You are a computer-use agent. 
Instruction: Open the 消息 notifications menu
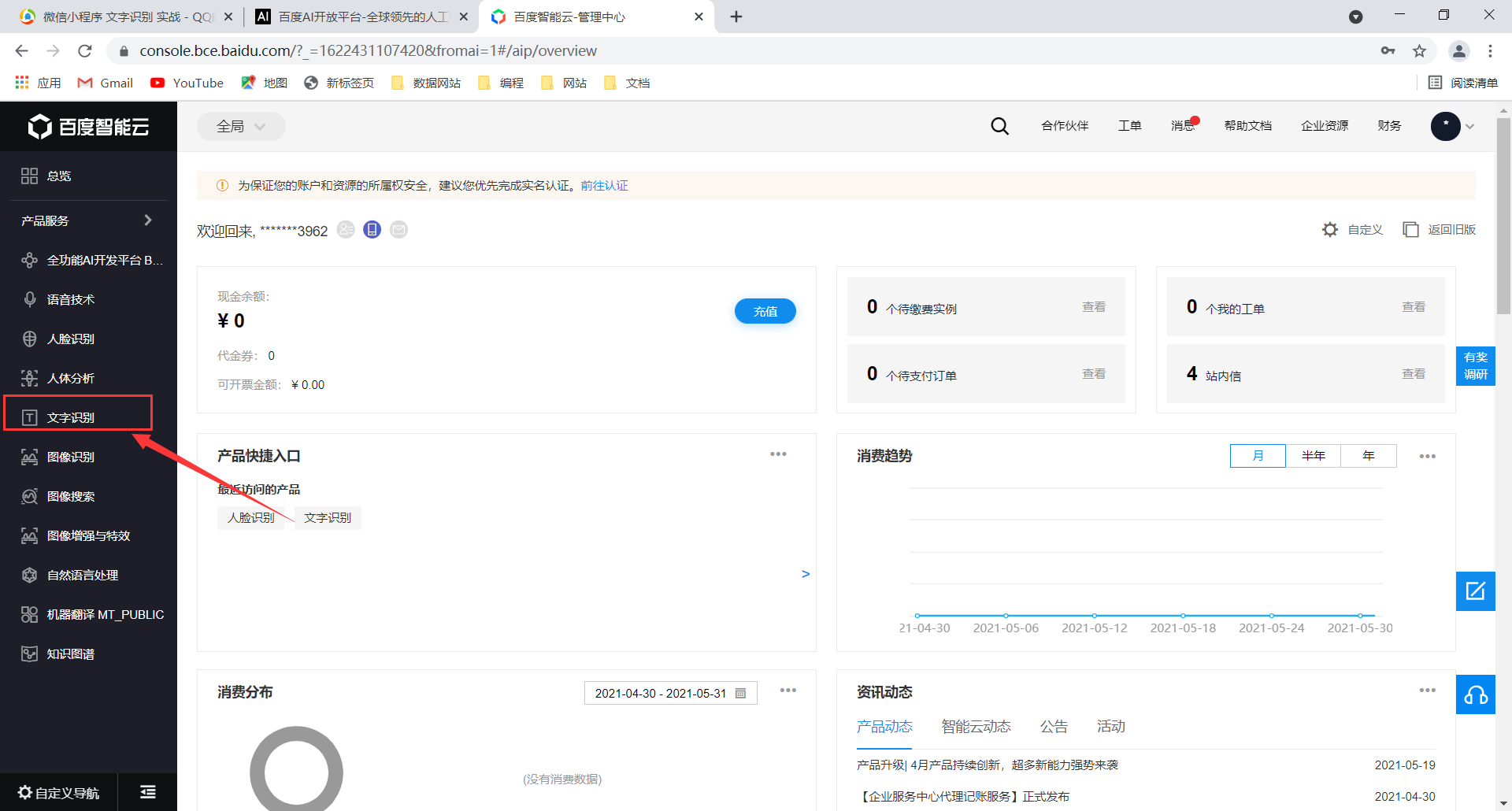point(1183,126)
